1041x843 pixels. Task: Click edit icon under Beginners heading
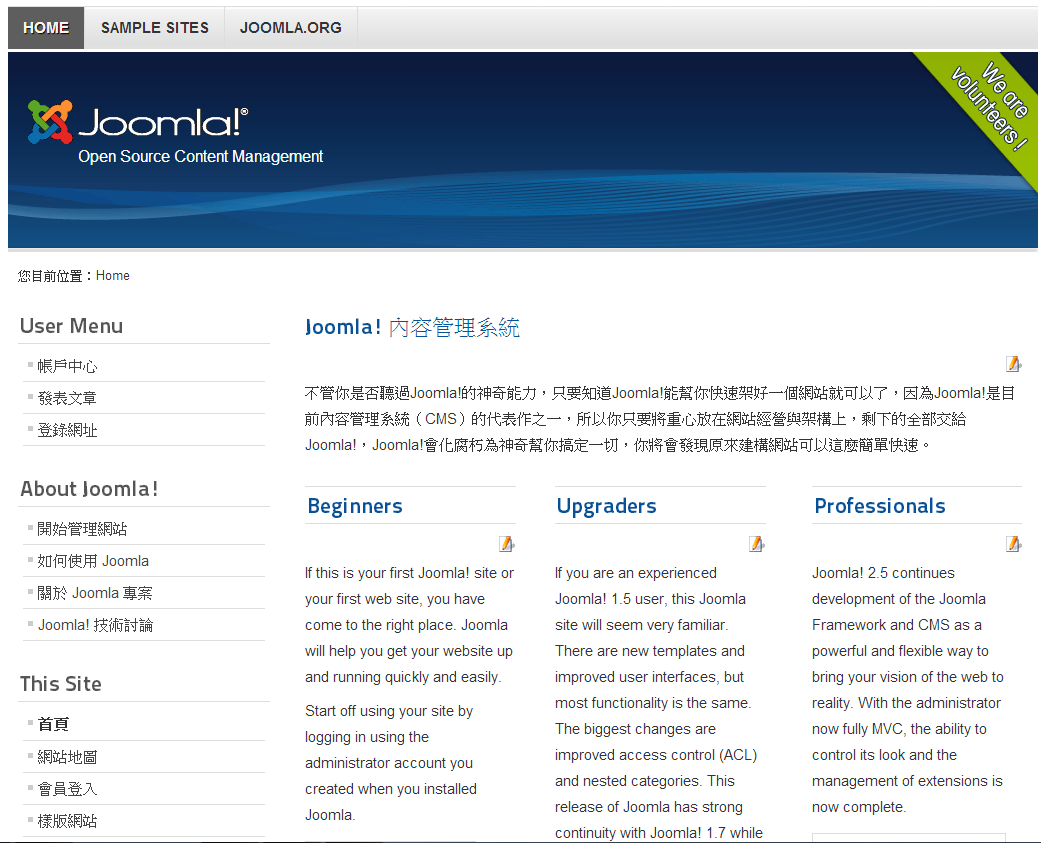pos(507,544)
